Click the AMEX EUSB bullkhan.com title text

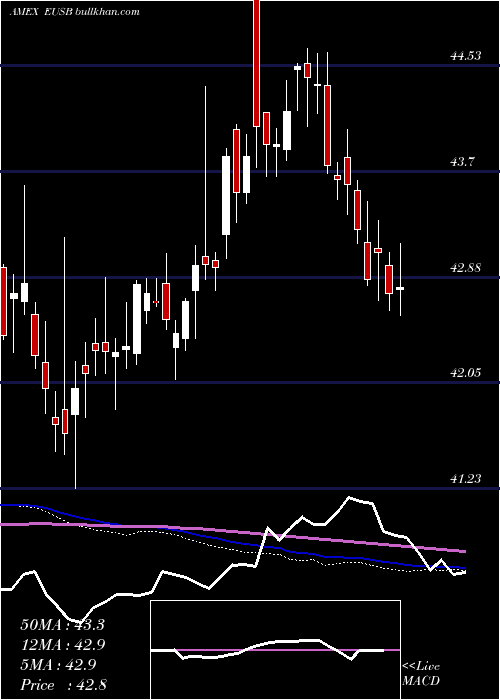pyautogui.click(x=75, y=12)
